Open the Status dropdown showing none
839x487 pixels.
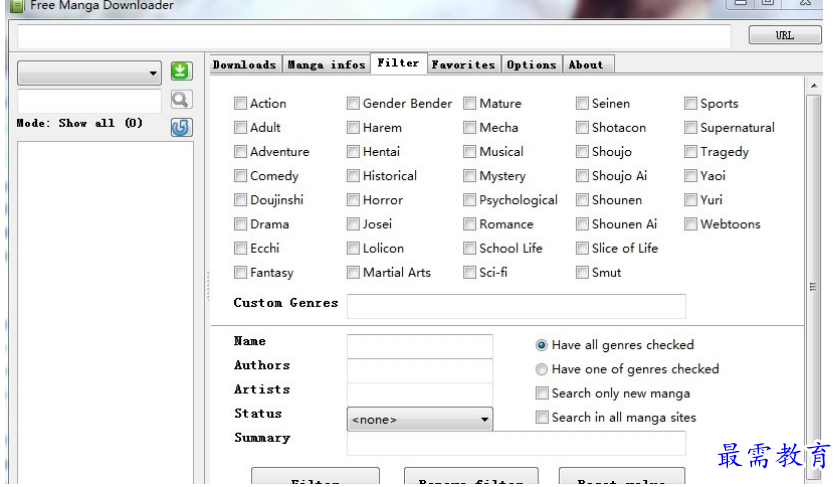(x=420, y=419)
